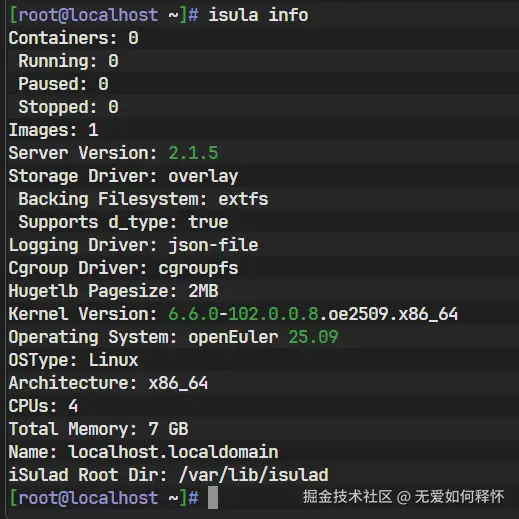Click the Backing Filesystem extfs value
The height and width of the screenshot is (519, 519).
click(x=243, y=199)
